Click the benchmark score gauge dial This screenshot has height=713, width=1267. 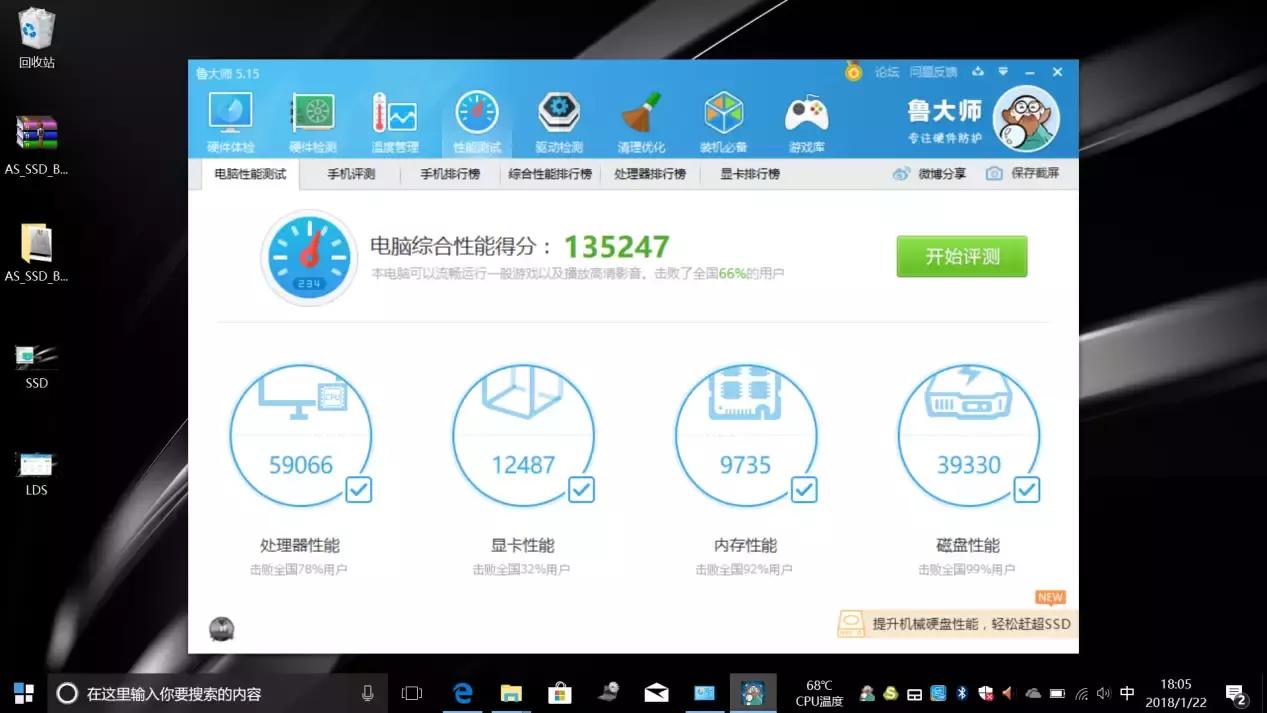pyautogui.click(x=308, y=256)
